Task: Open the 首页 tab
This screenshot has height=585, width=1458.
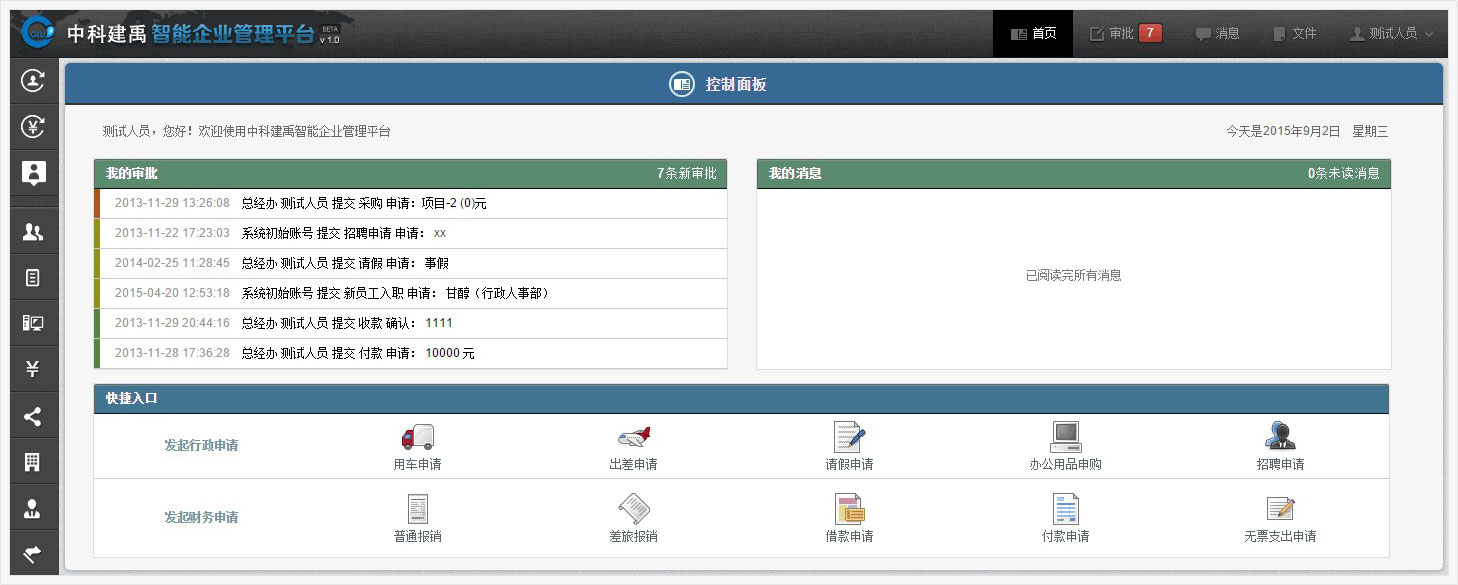Action: 1033,33
